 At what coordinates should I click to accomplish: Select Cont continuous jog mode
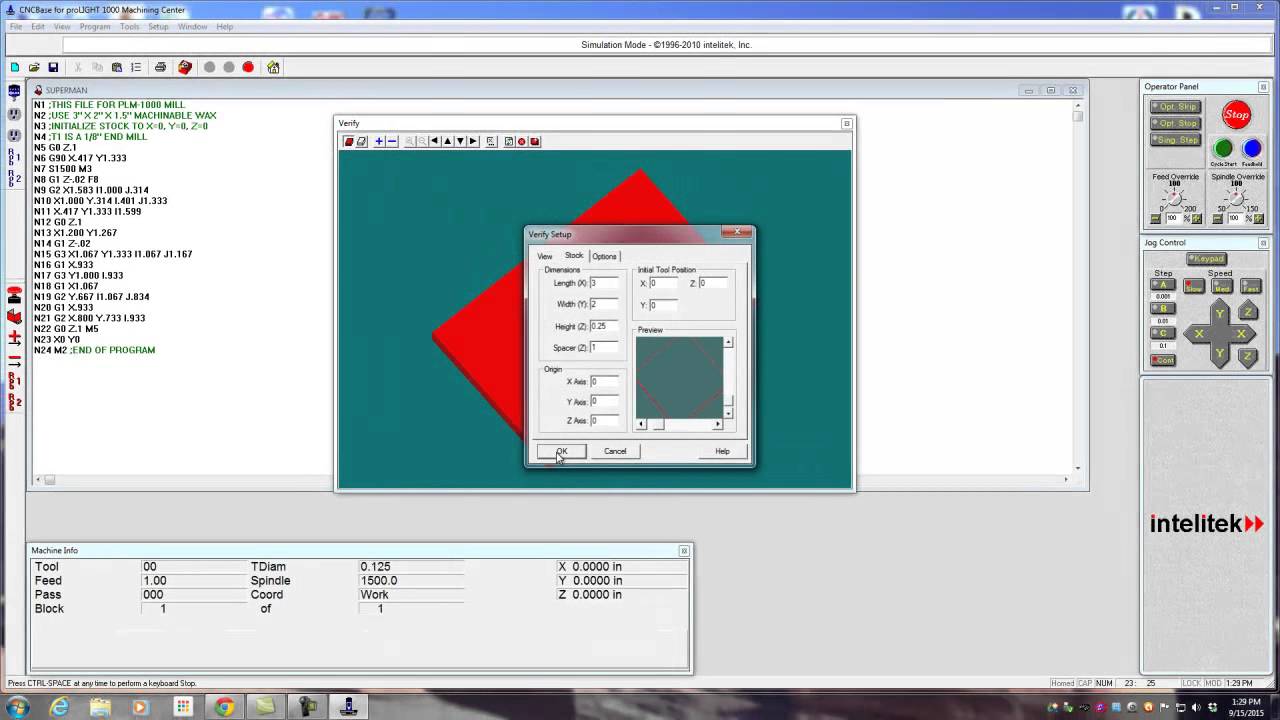tap(1163, 360)
